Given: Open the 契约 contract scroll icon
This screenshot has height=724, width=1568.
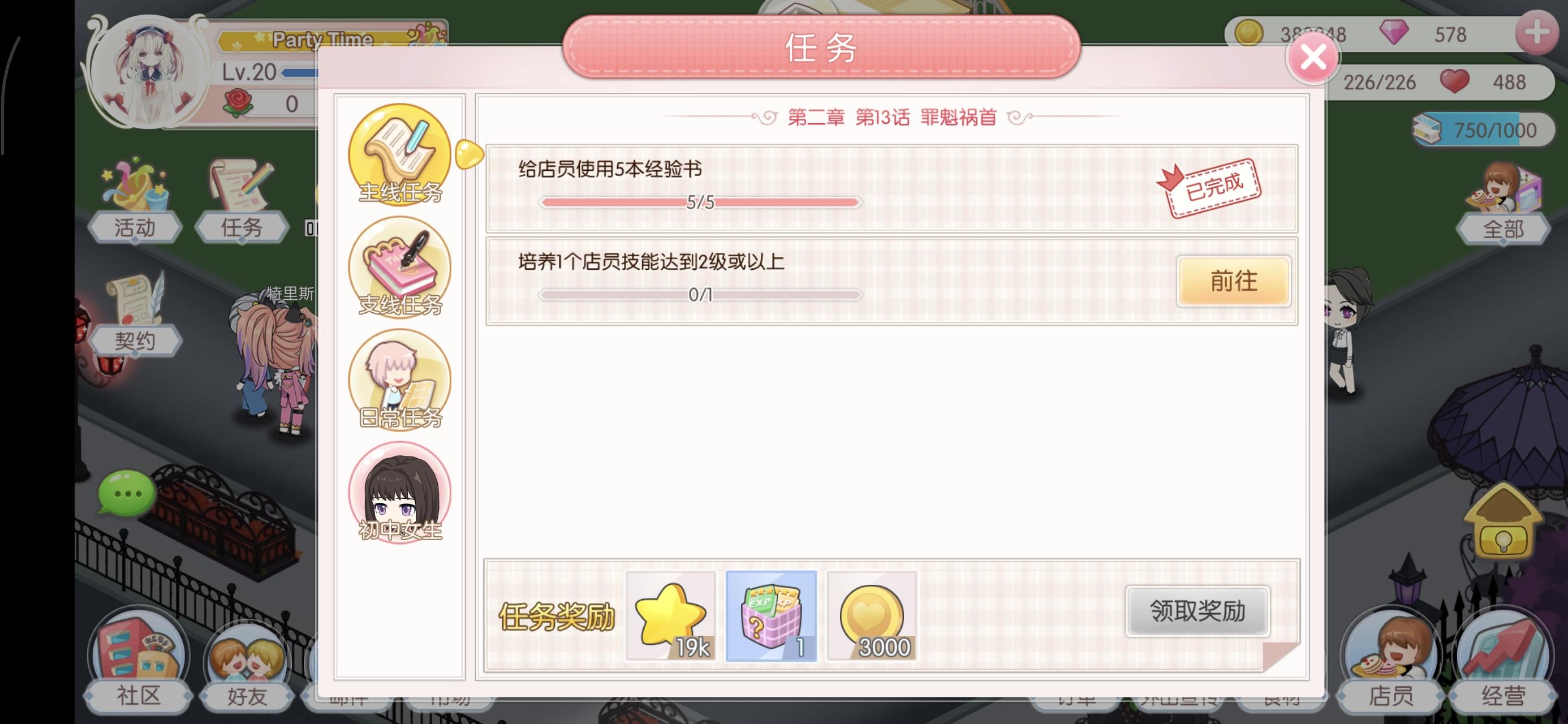Looking at the screenshot, I should click(135, 314).
